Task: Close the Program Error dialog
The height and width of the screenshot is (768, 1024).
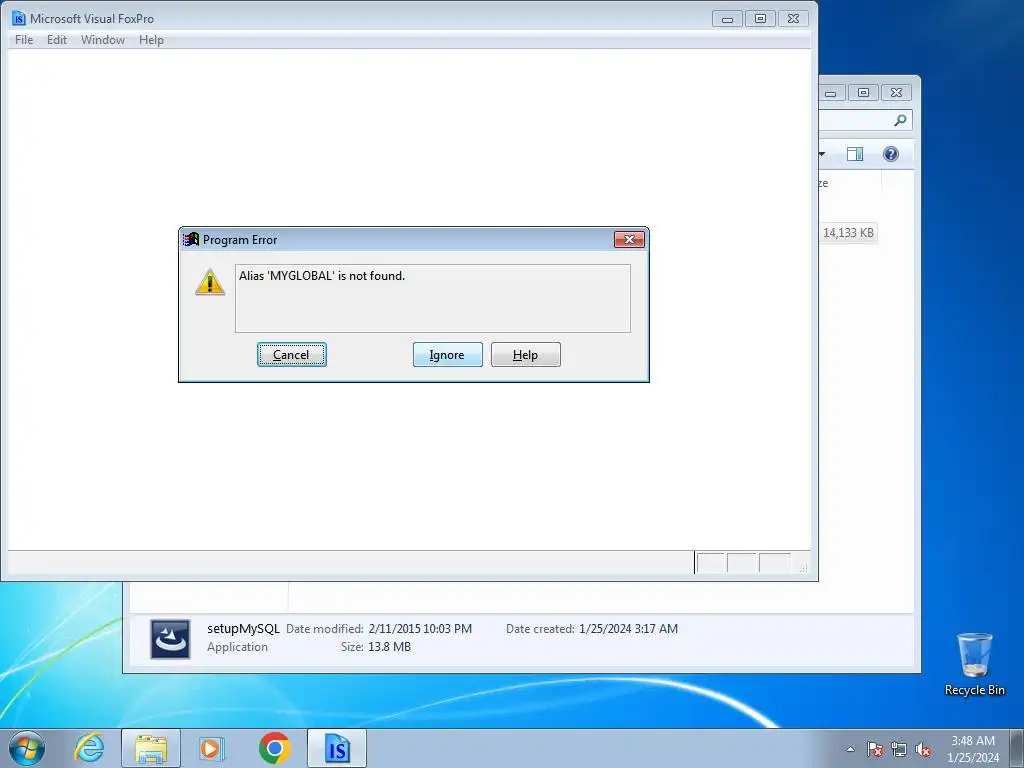Action: (x=630, y=240)
